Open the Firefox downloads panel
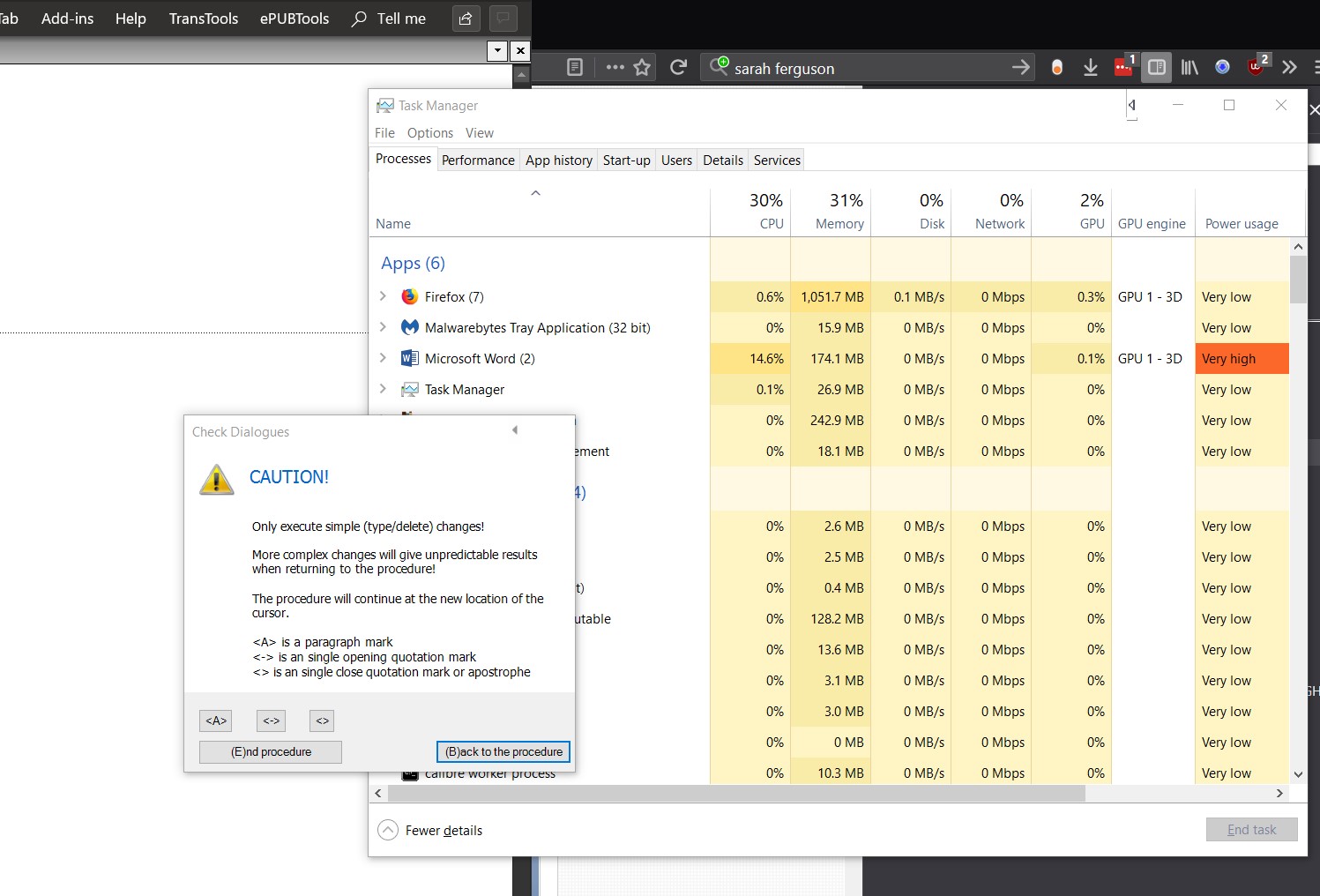 [1091, 67]
